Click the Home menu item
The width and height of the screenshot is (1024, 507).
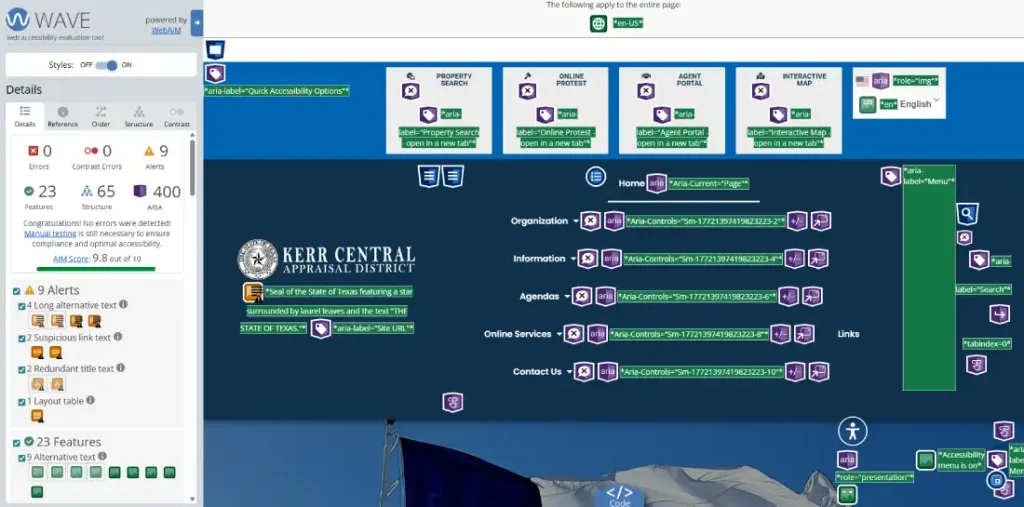632,184
